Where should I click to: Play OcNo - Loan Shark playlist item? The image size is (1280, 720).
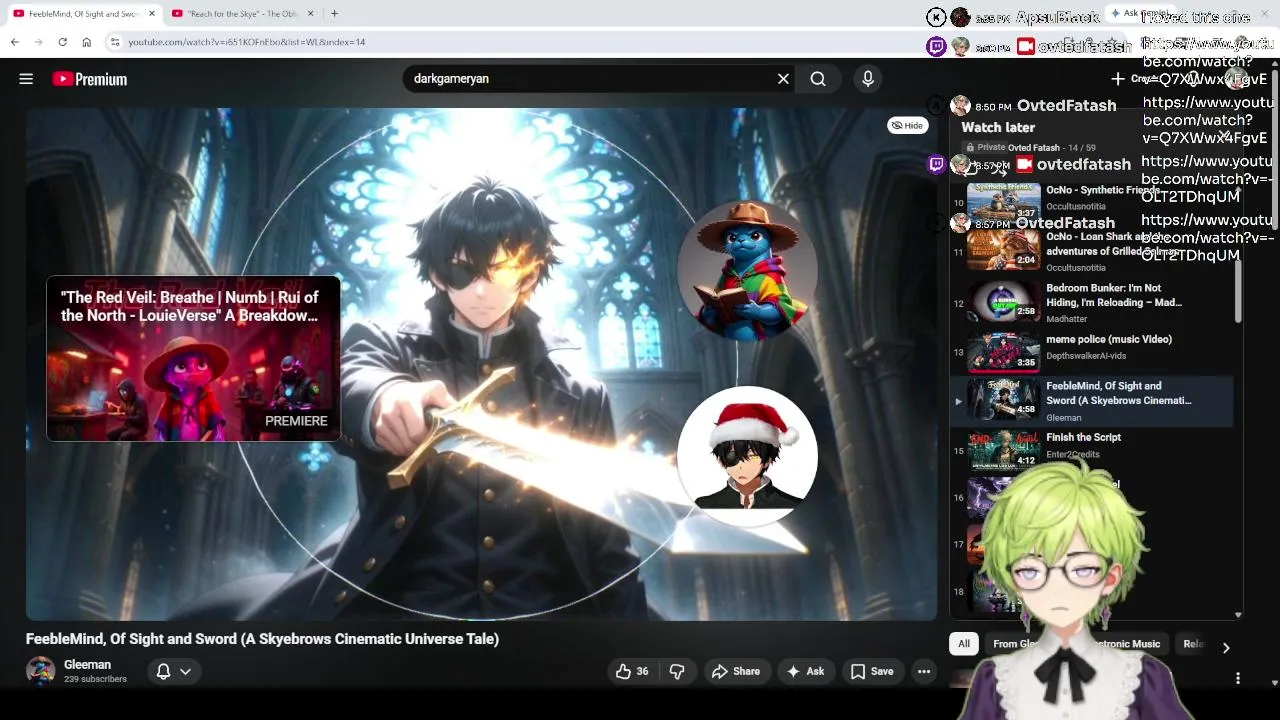(1090, 252)
